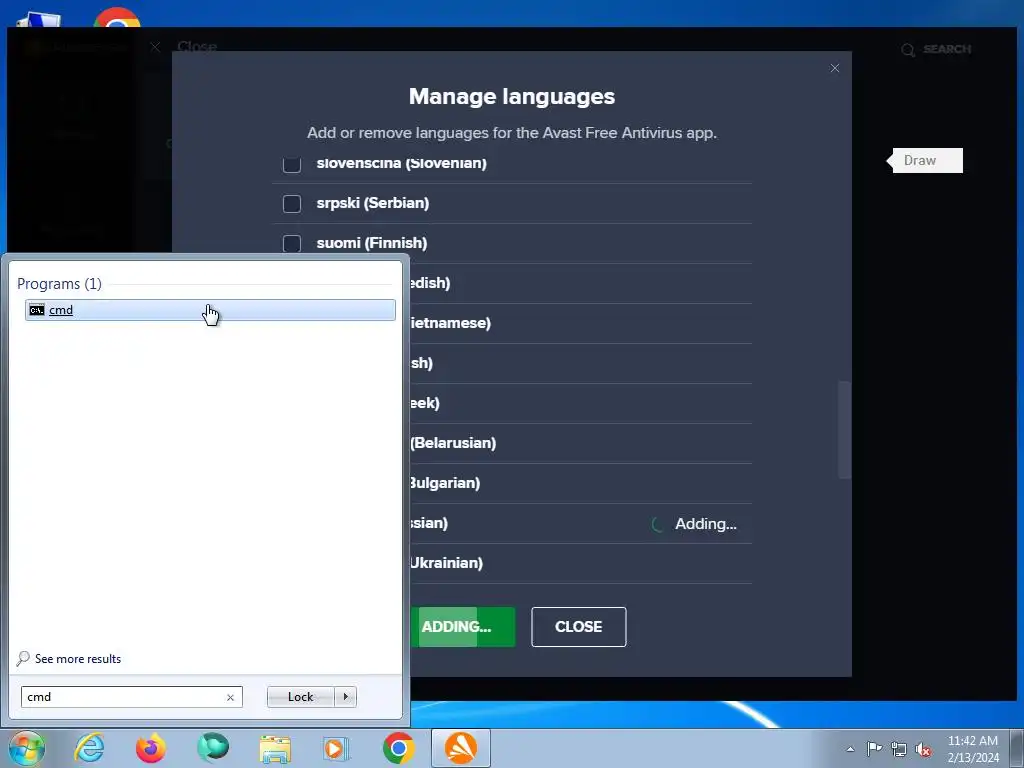
Task: Click the CLOSE button in Manage languages
Action: point(579,627)
